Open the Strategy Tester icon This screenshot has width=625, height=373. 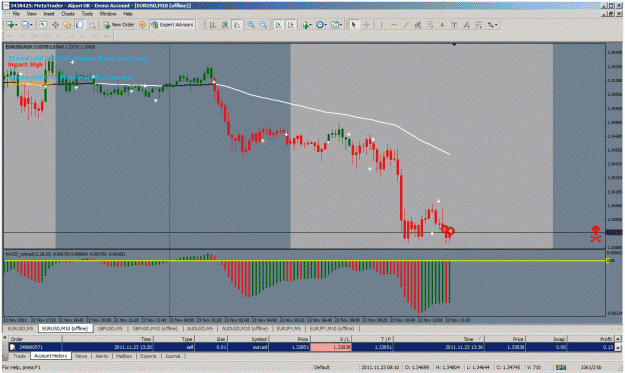92,25
